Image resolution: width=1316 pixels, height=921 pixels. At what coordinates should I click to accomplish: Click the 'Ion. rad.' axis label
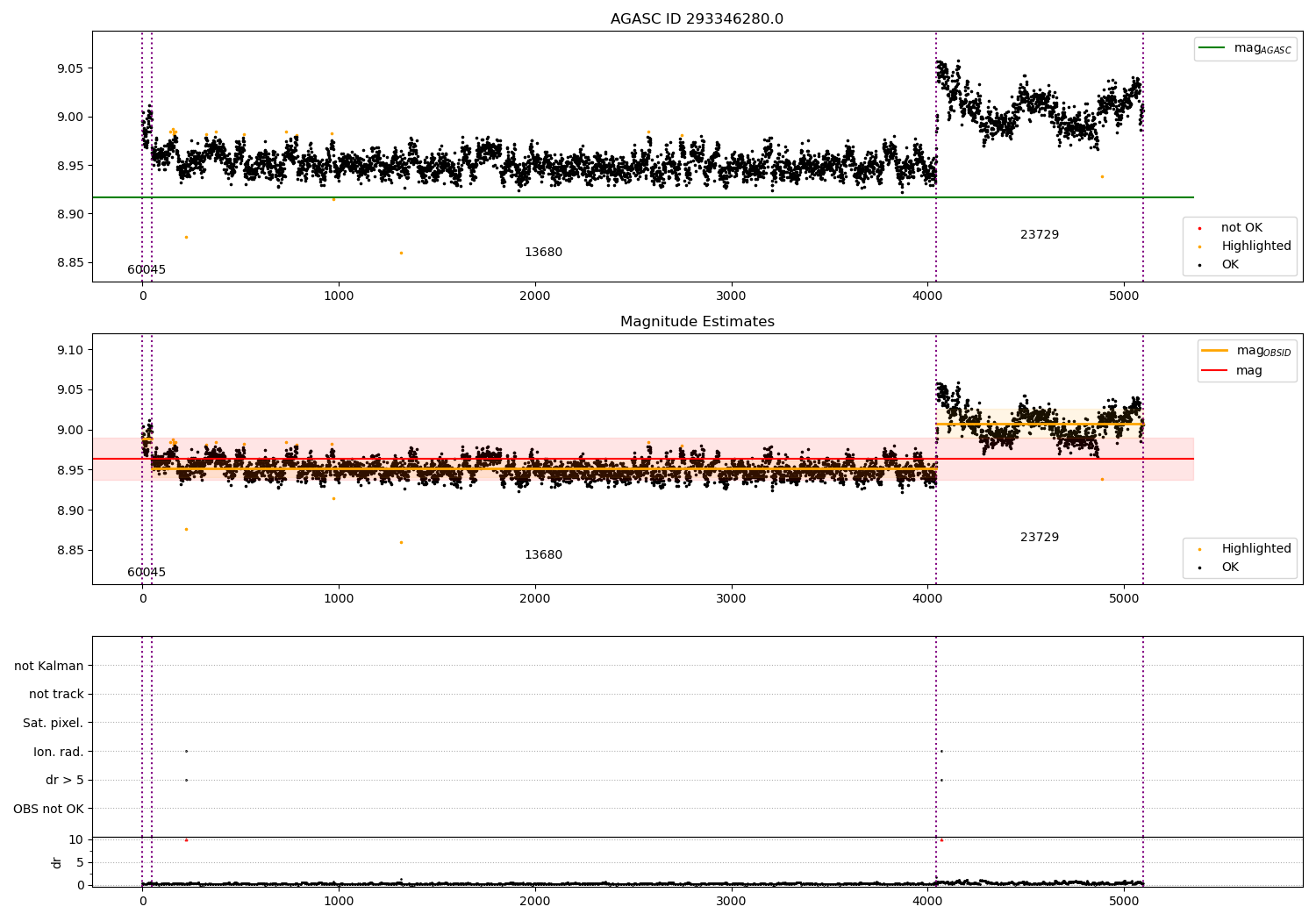(x=59, y=752)
